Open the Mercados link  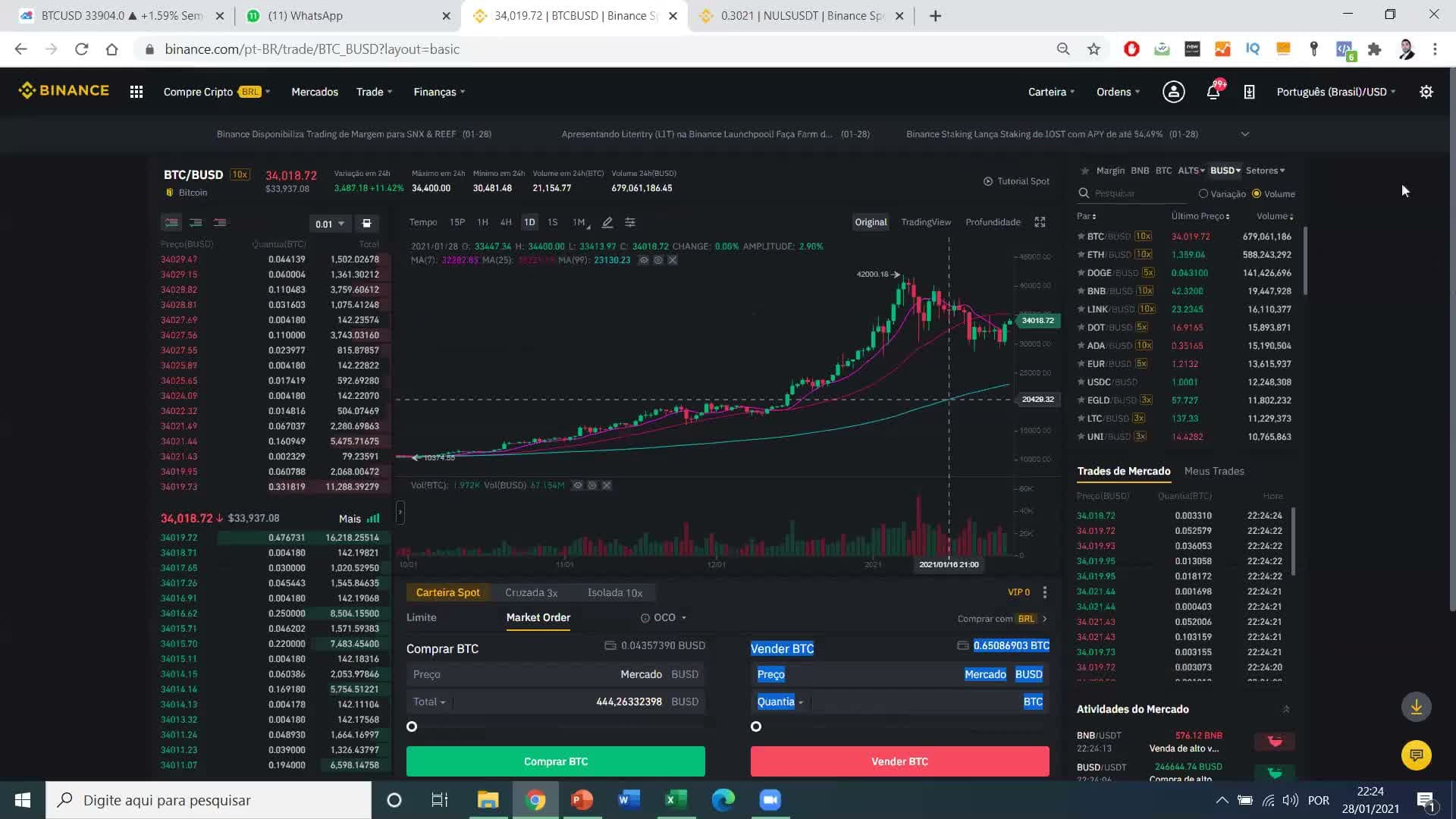click(x=315, y=92)
